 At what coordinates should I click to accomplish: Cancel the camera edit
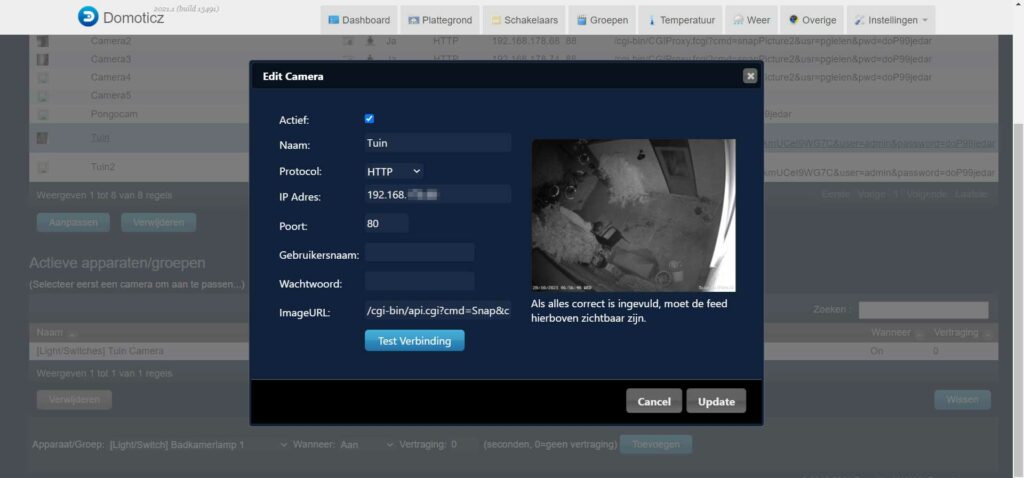[654, 401]
